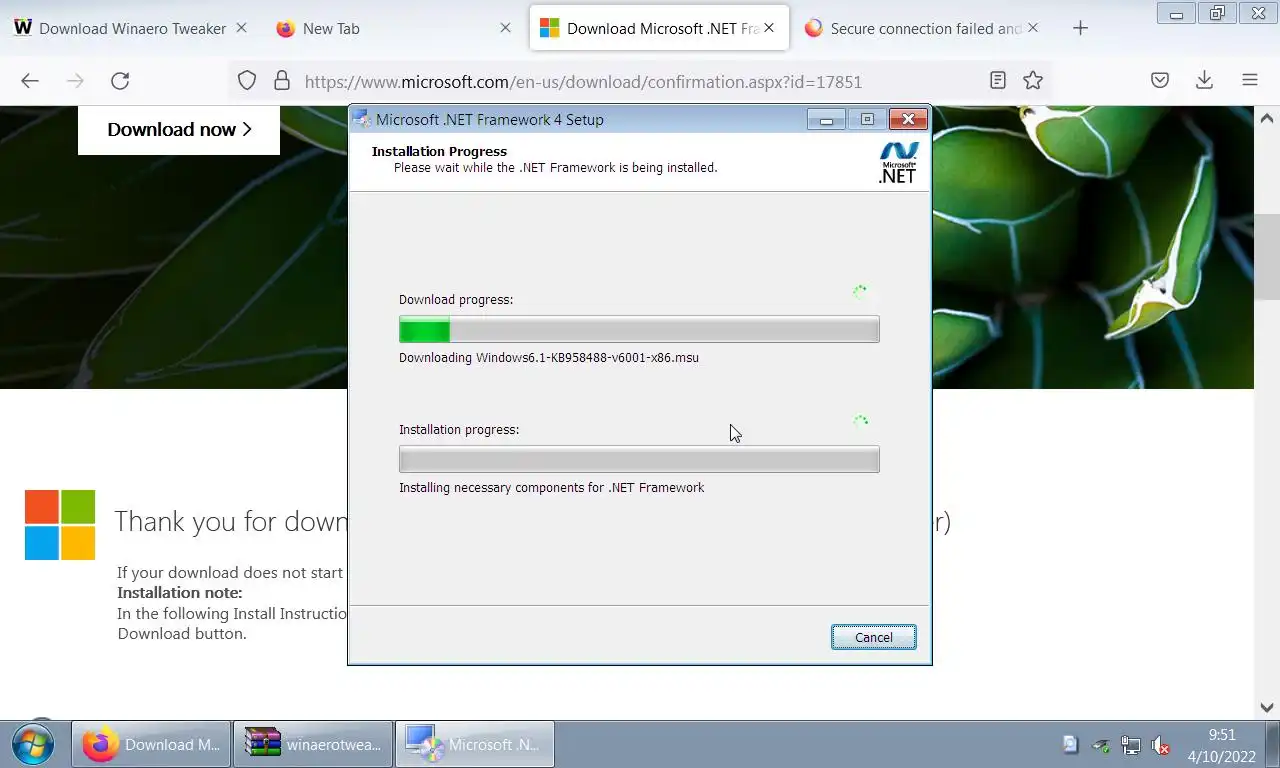The height and width of the screenshot is (768, 1280).
Task: Switch to the New Tab tab
Action: [x=395, y=28]
